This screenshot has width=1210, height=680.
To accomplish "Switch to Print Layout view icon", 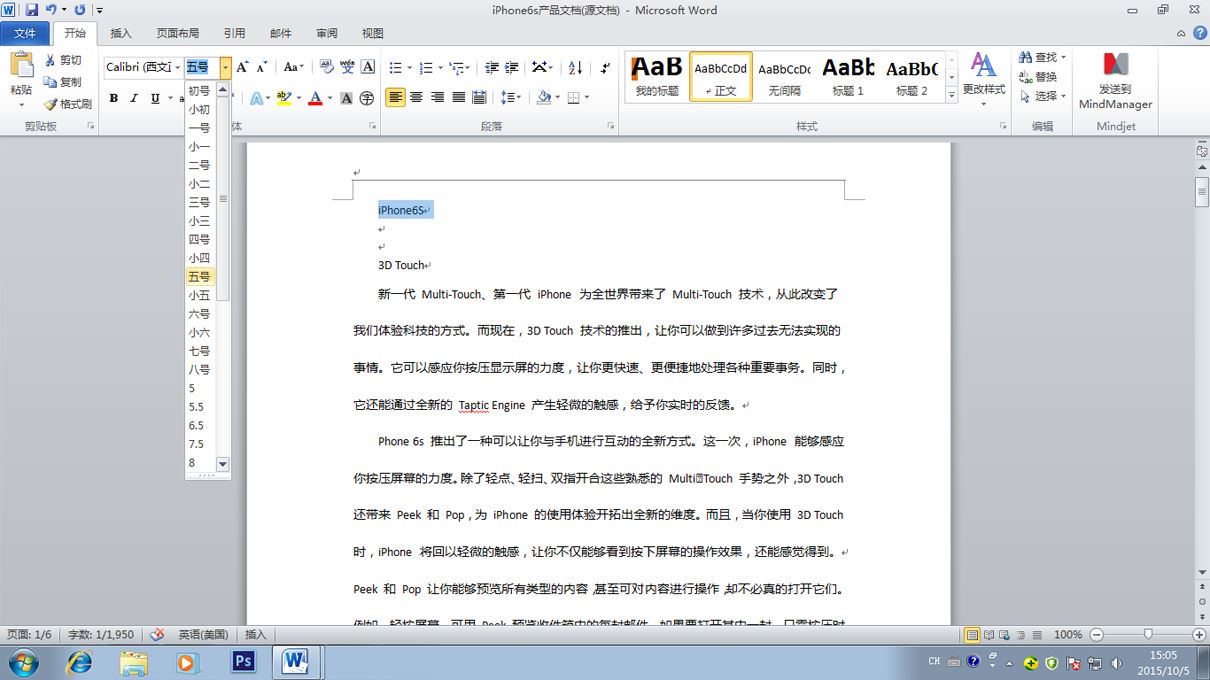I will 972,634.
